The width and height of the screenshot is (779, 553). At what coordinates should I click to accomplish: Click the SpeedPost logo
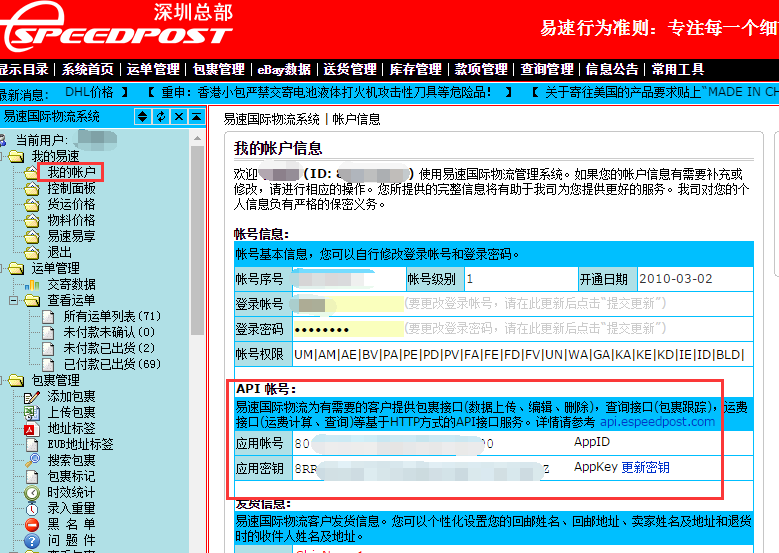point(117,27)
